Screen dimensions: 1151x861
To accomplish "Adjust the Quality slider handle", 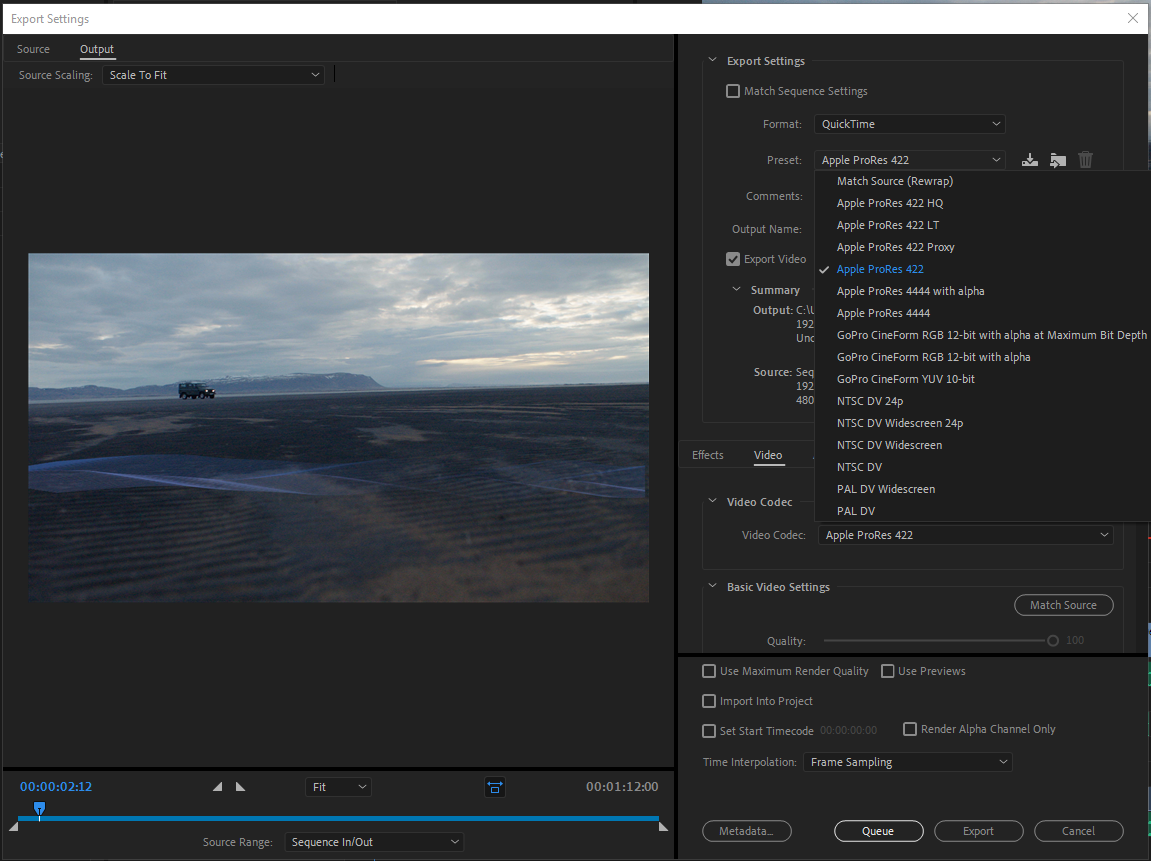I will pyautogui.click(x=1053, y=641).
